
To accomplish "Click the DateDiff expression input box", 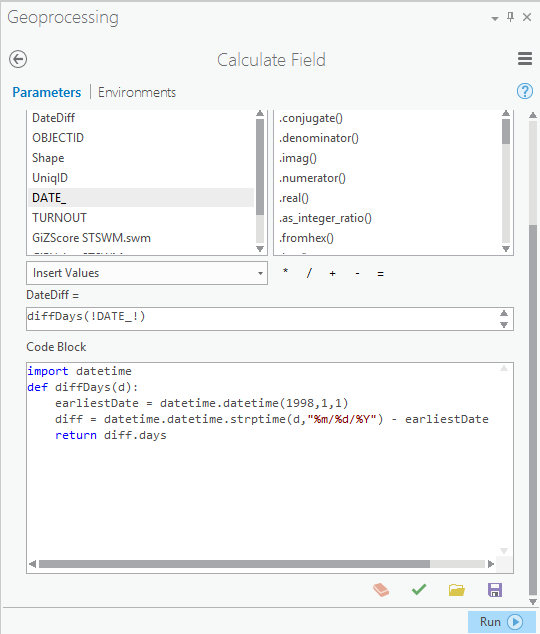I will click(x=263, y=319).
